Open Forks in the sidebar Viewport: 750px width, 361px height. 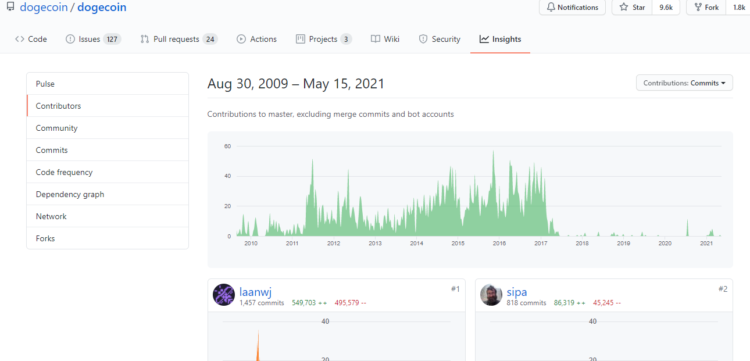(108, 238)
